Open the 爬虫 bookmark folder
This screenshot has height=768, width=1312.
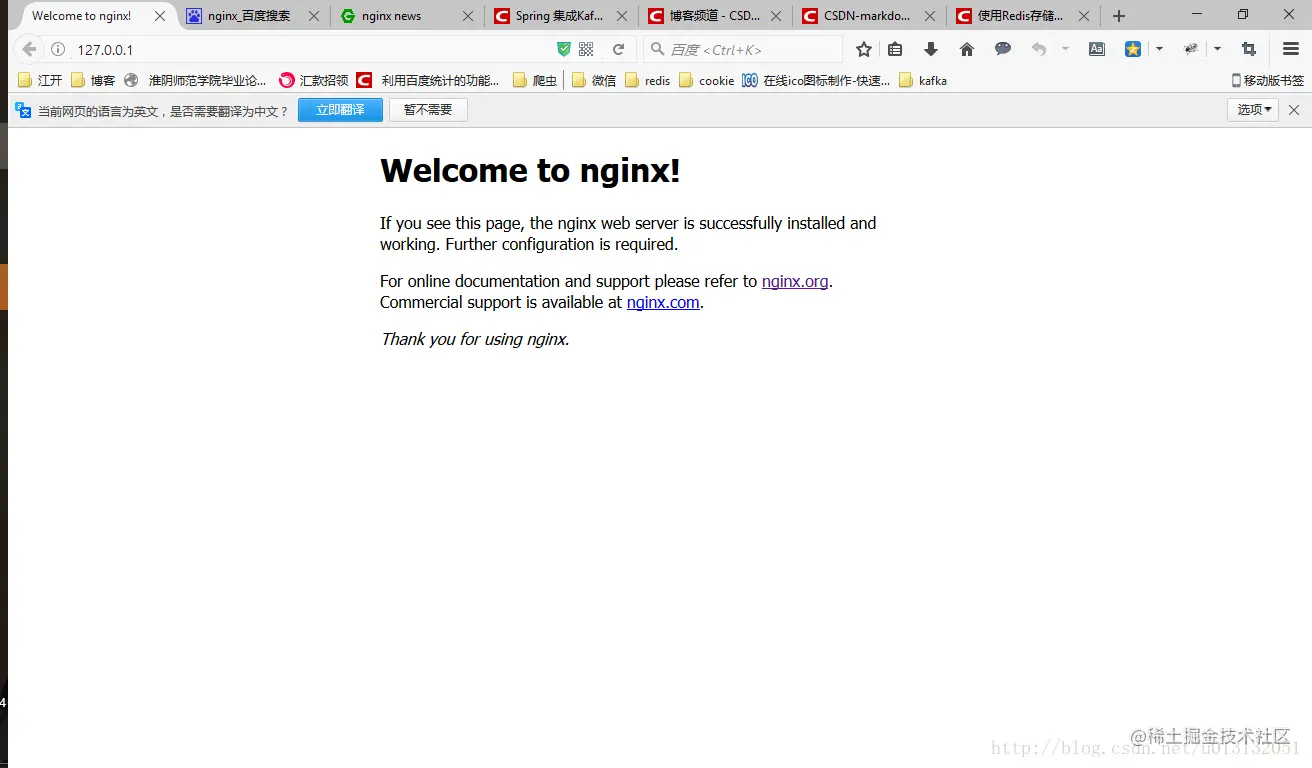click(534, 81)
